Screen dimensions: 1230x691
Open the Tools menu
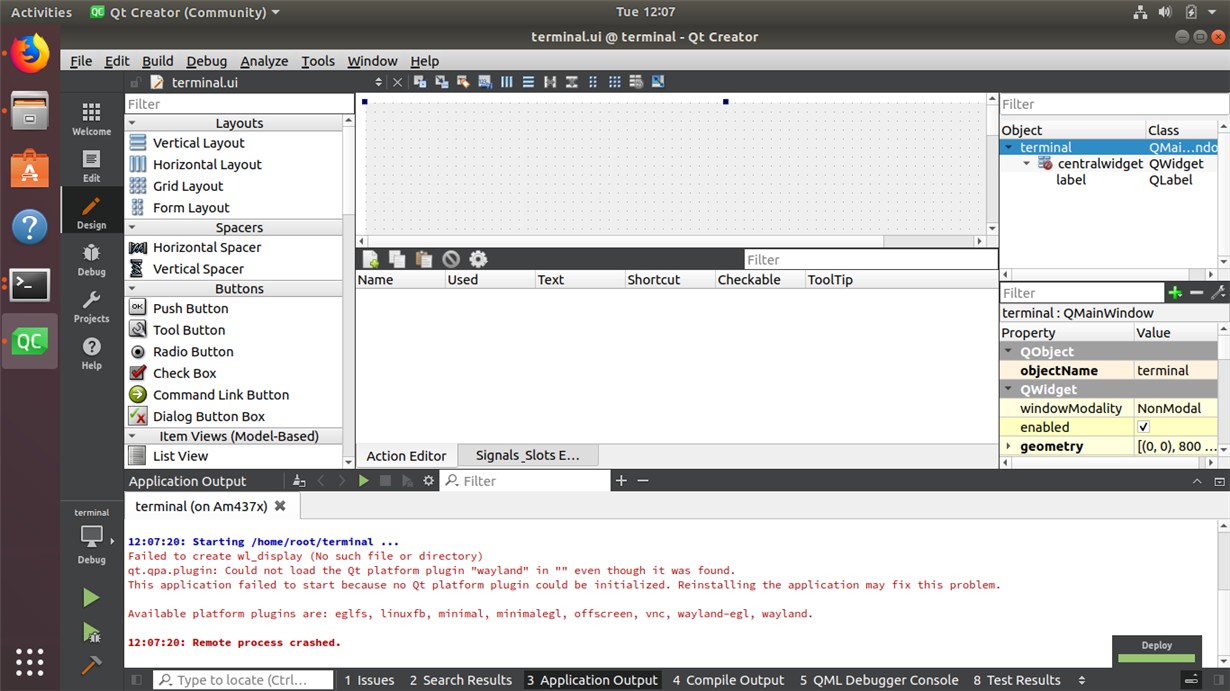[x=318, y=61]
